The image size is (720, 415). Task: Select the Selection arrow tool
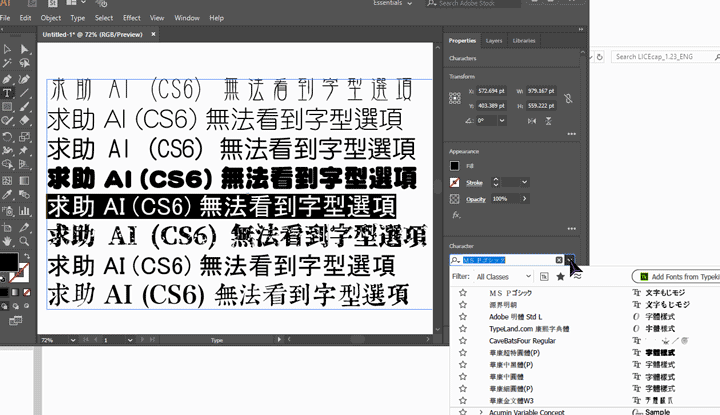pos(8,48)
